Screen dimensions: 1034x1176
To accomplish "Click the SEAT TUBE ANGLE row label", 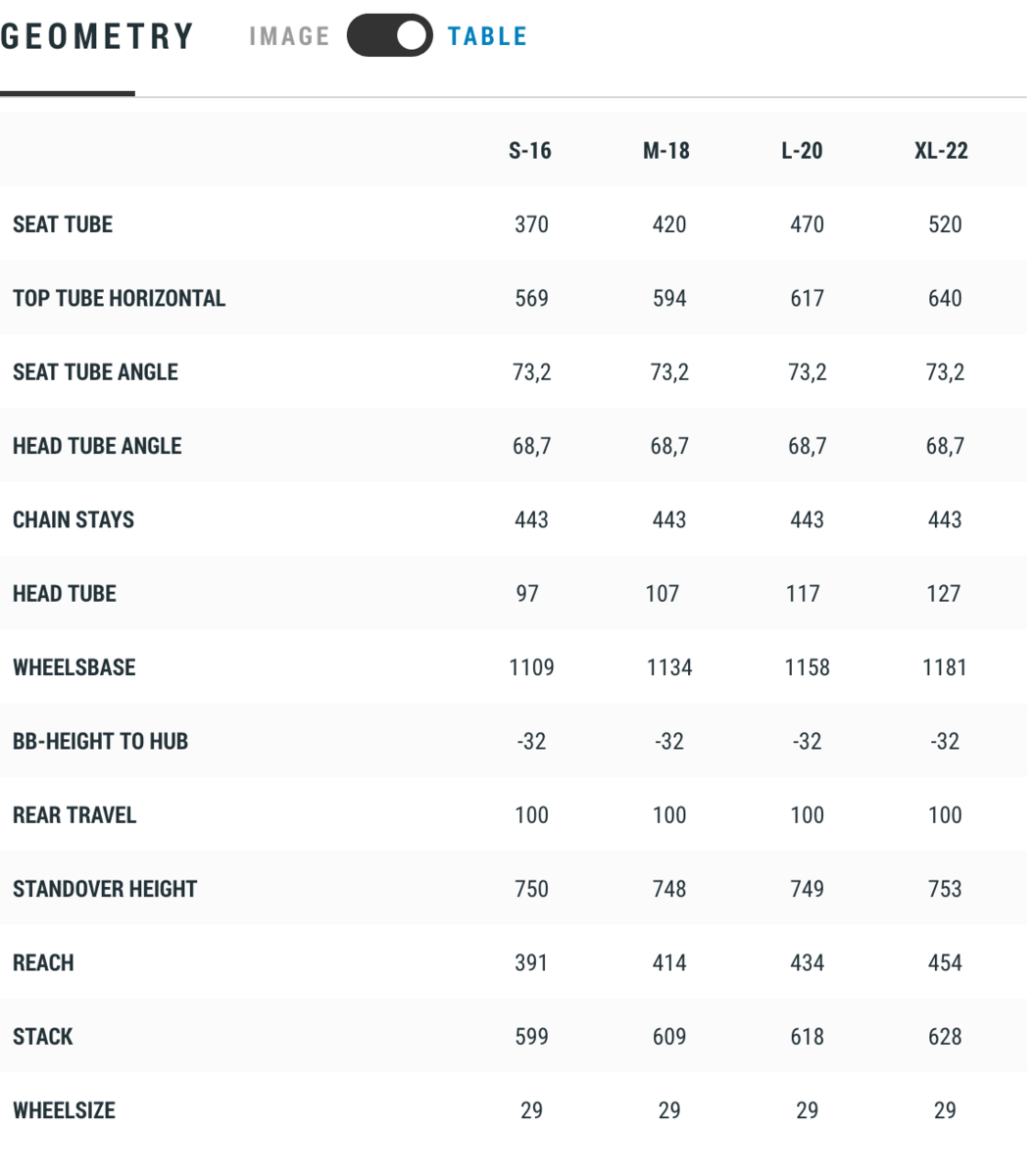I will click(95, 372).
